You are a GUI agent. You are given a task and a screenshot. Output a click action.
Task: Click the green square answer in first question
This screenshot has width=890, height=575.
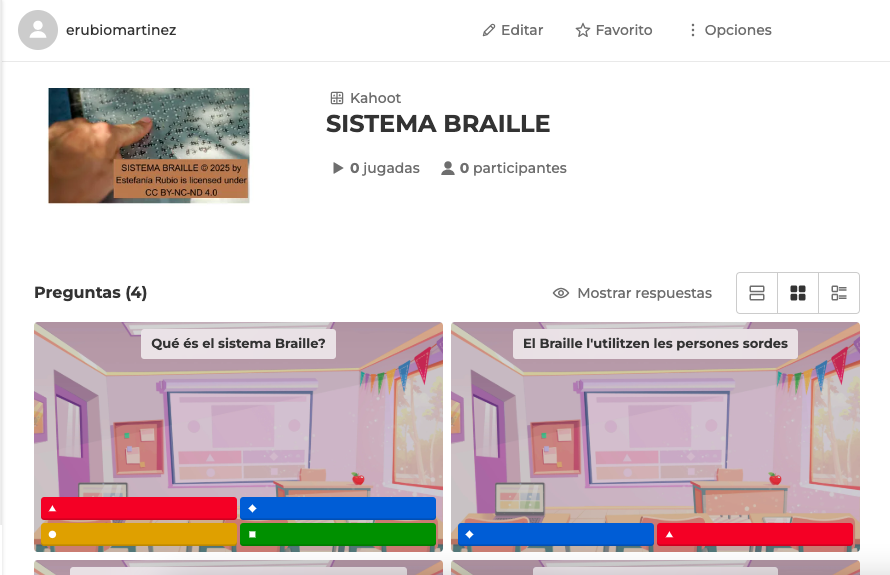[x=338, y=534]
